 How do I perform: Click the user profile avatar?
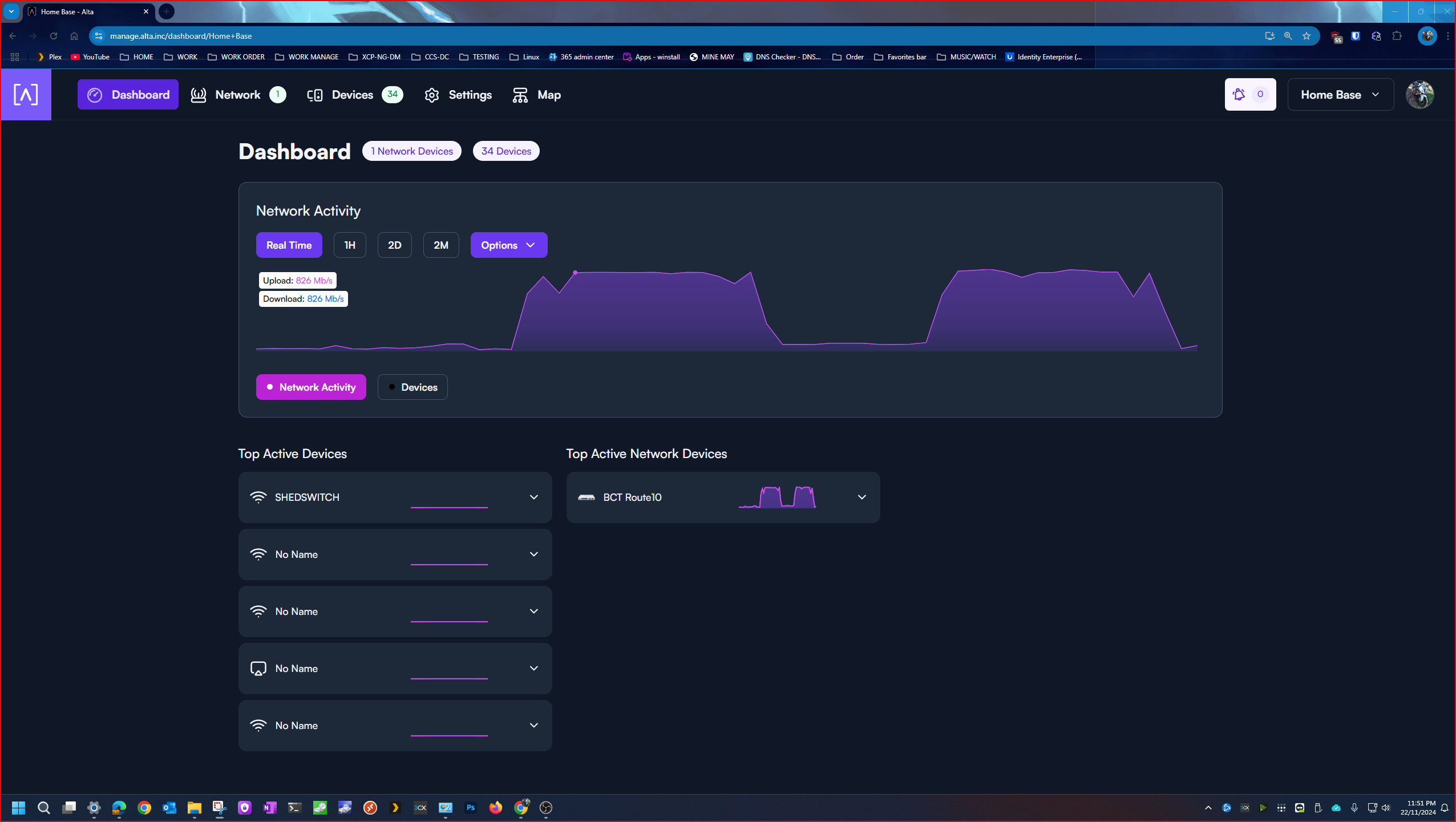[x=1419, y=95]
